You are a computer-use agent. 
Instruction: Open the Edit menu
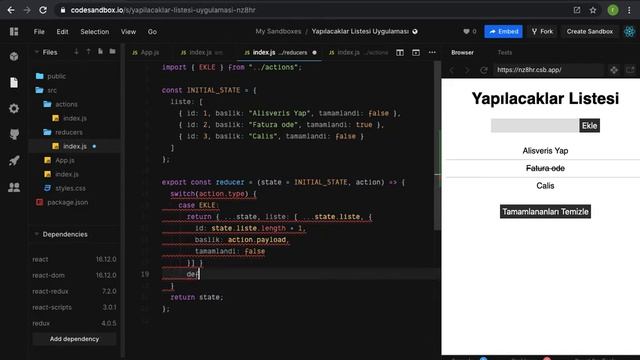click(62, 32)
